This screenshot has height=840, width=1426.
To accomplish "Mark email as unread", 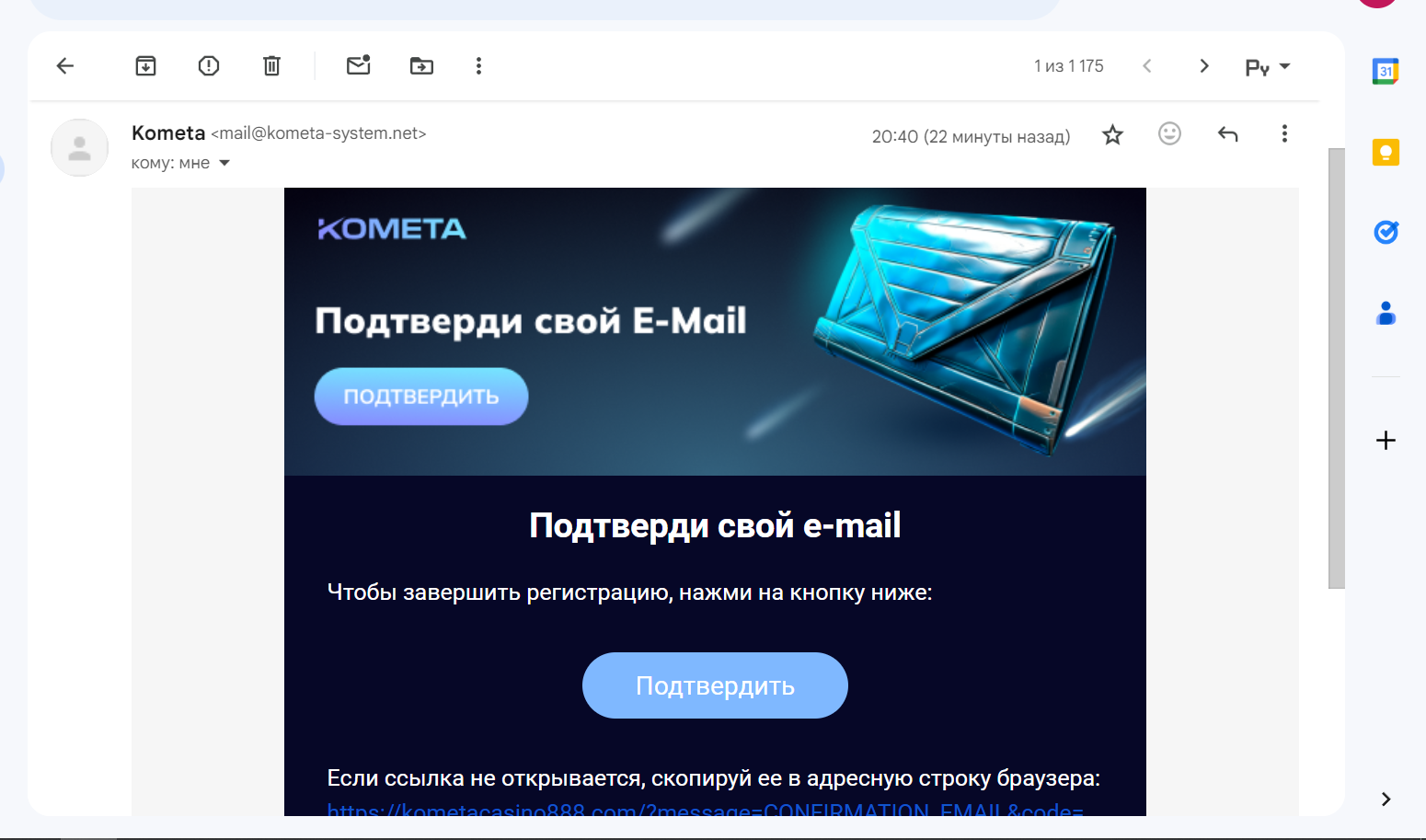I will pyautogui.click(x=358, y=65).
